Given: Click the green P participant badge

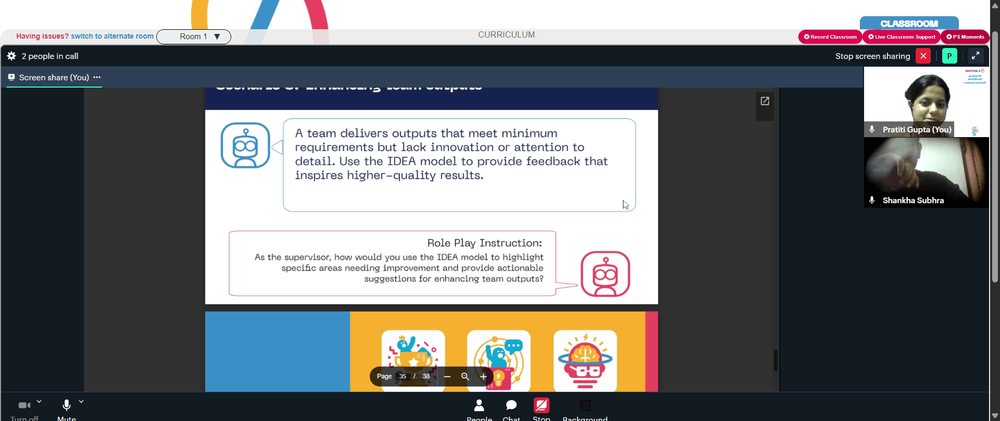Looking at the screenshot, I should (950, 56).
